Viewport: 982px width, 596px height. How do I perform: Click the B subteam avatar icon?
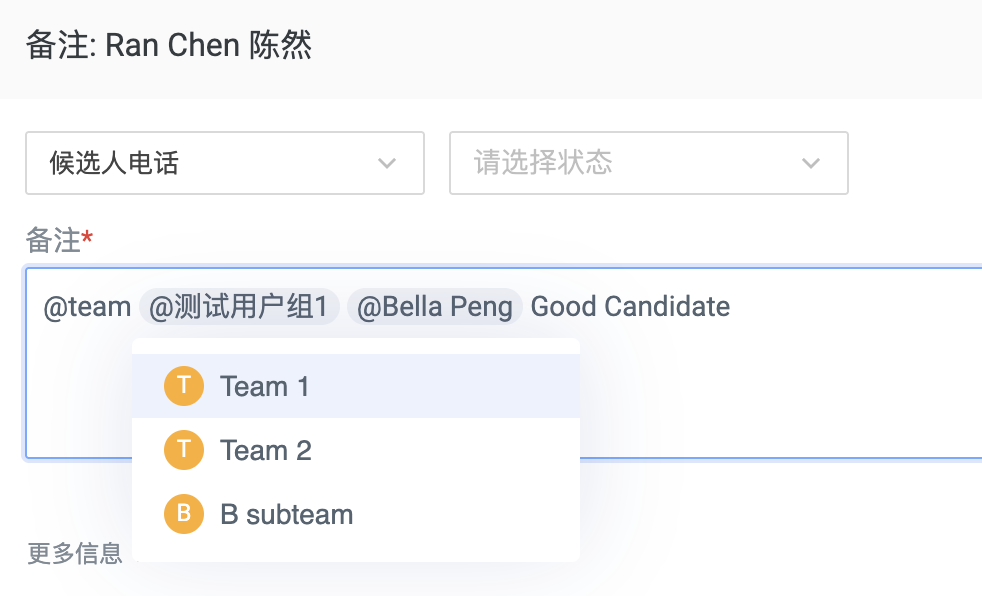coord(183,513)
